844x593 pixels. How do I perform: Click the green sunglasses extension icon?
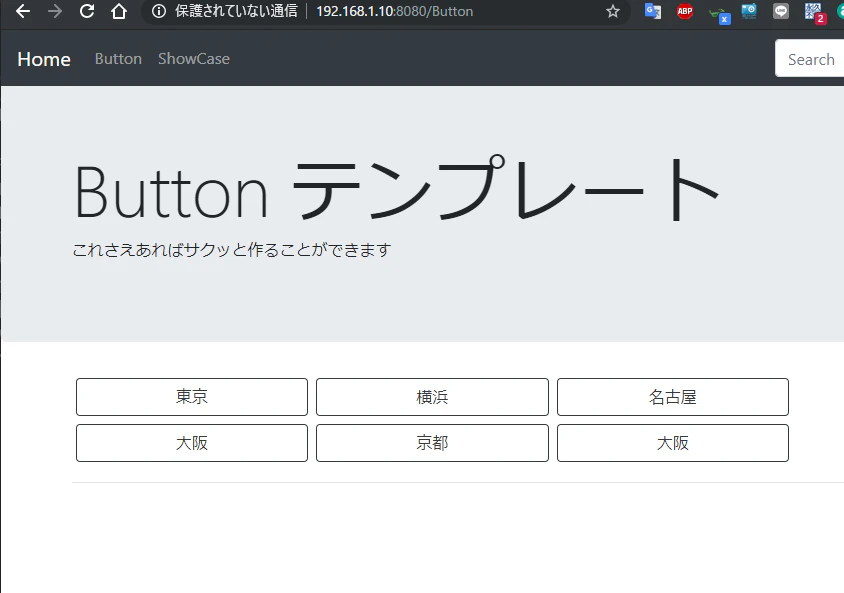click(x=719, y=15)
